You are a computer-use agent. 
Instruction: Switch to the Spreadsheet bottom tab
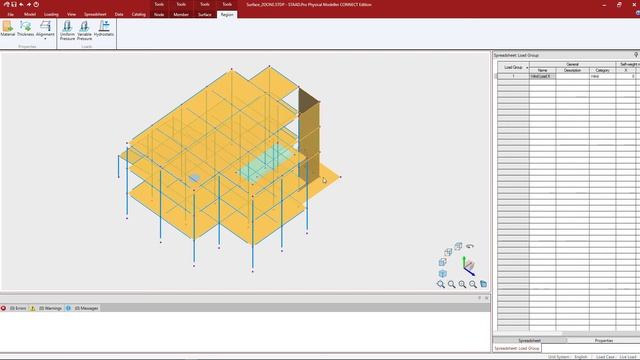pos(529,340)
